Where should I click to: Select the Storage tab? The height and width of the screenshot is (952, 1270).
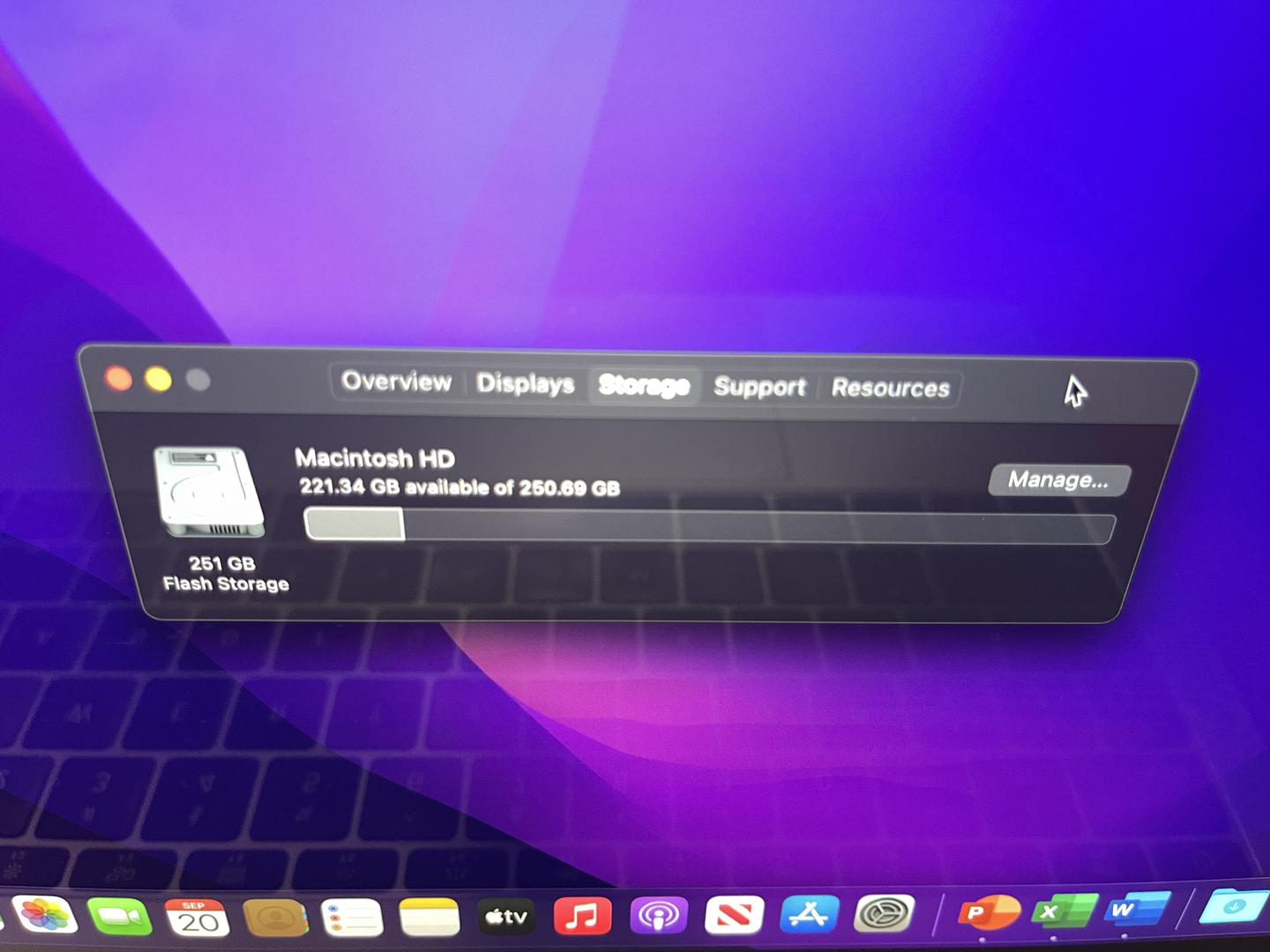click(x=644, y=385)
